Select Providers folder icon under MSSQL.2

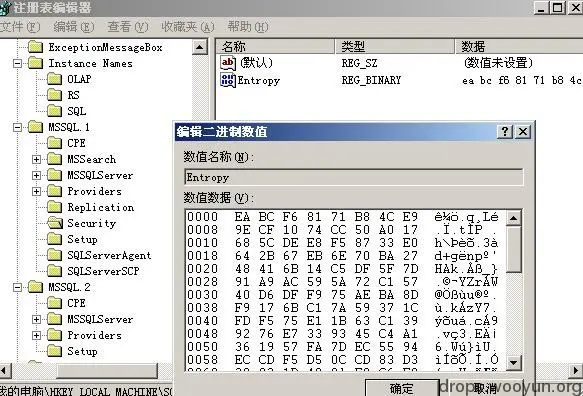click(x=55, y=335)
